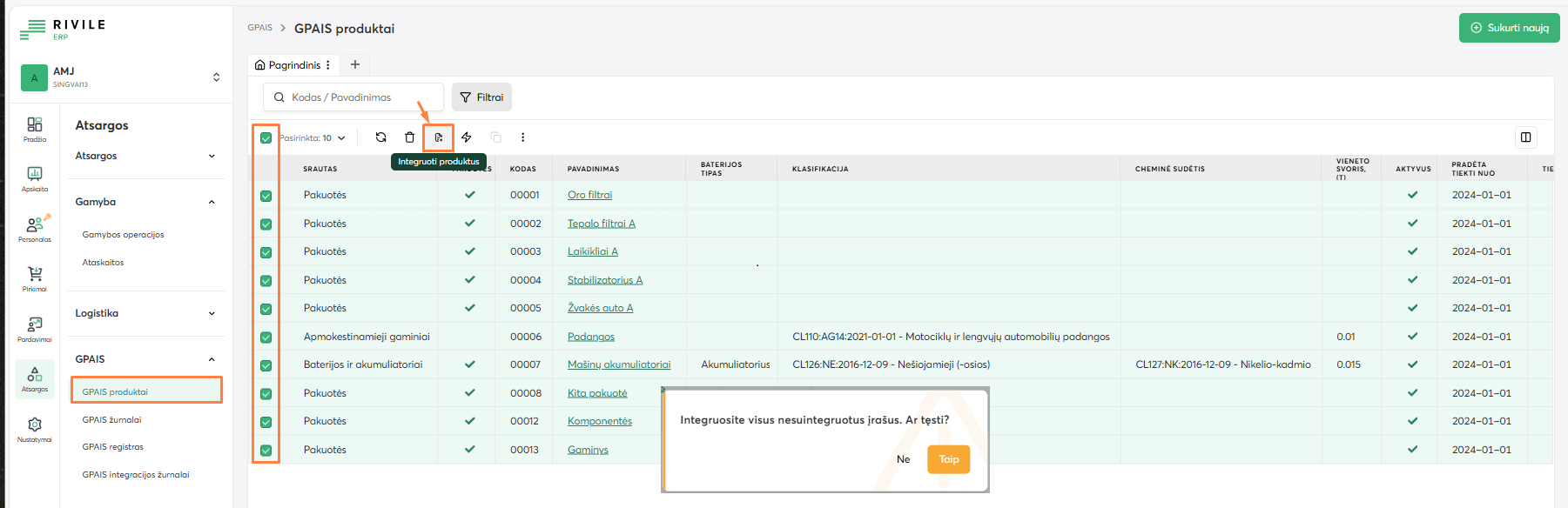
Task: Expand the Logistika section
Action: (145, 313)
